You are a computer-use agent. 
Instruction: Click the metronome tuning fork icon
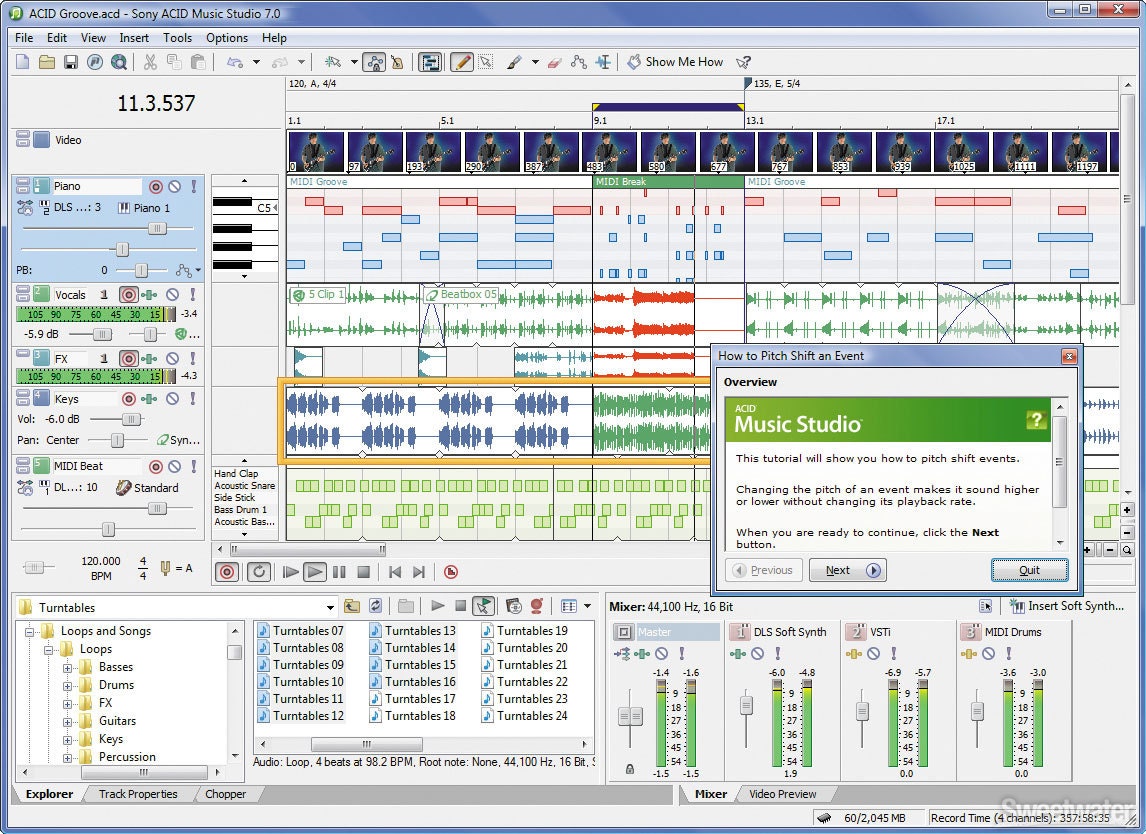click(x=165, y=568)
